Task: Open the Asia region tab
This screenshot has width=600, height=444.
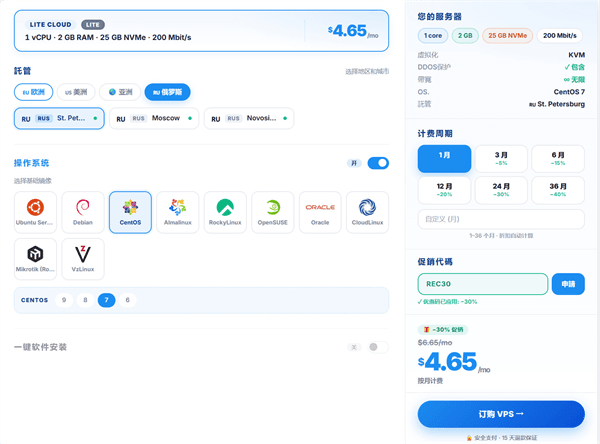Action: pyautogui.click(x=120, y=92)
